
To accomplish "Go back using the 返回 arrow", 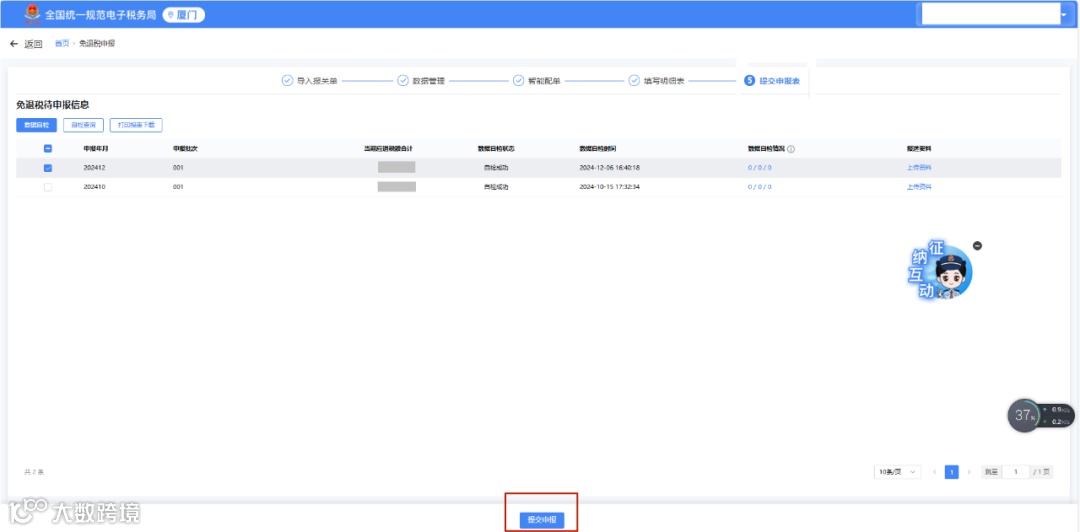I will pos(26,43).
